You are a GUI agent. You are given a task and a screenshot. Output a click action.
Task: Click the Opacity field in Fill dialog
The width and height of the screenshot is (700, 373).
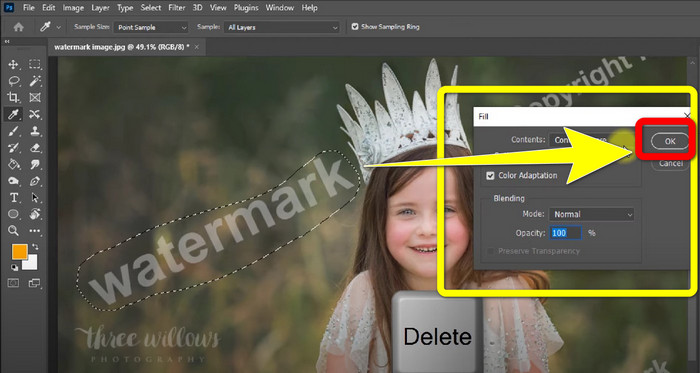pyautogui.click(x=566, y=233)
